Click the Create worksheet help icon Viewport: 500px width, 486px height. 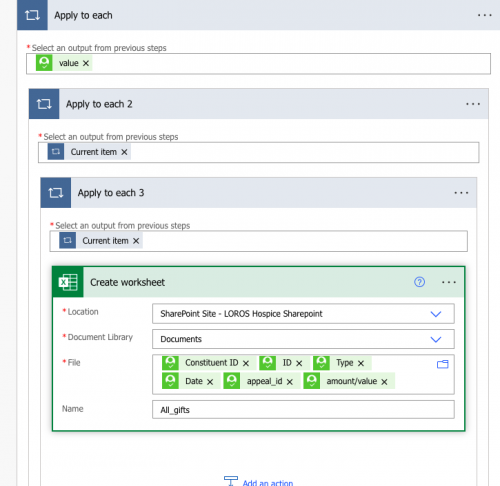[419, 282]
